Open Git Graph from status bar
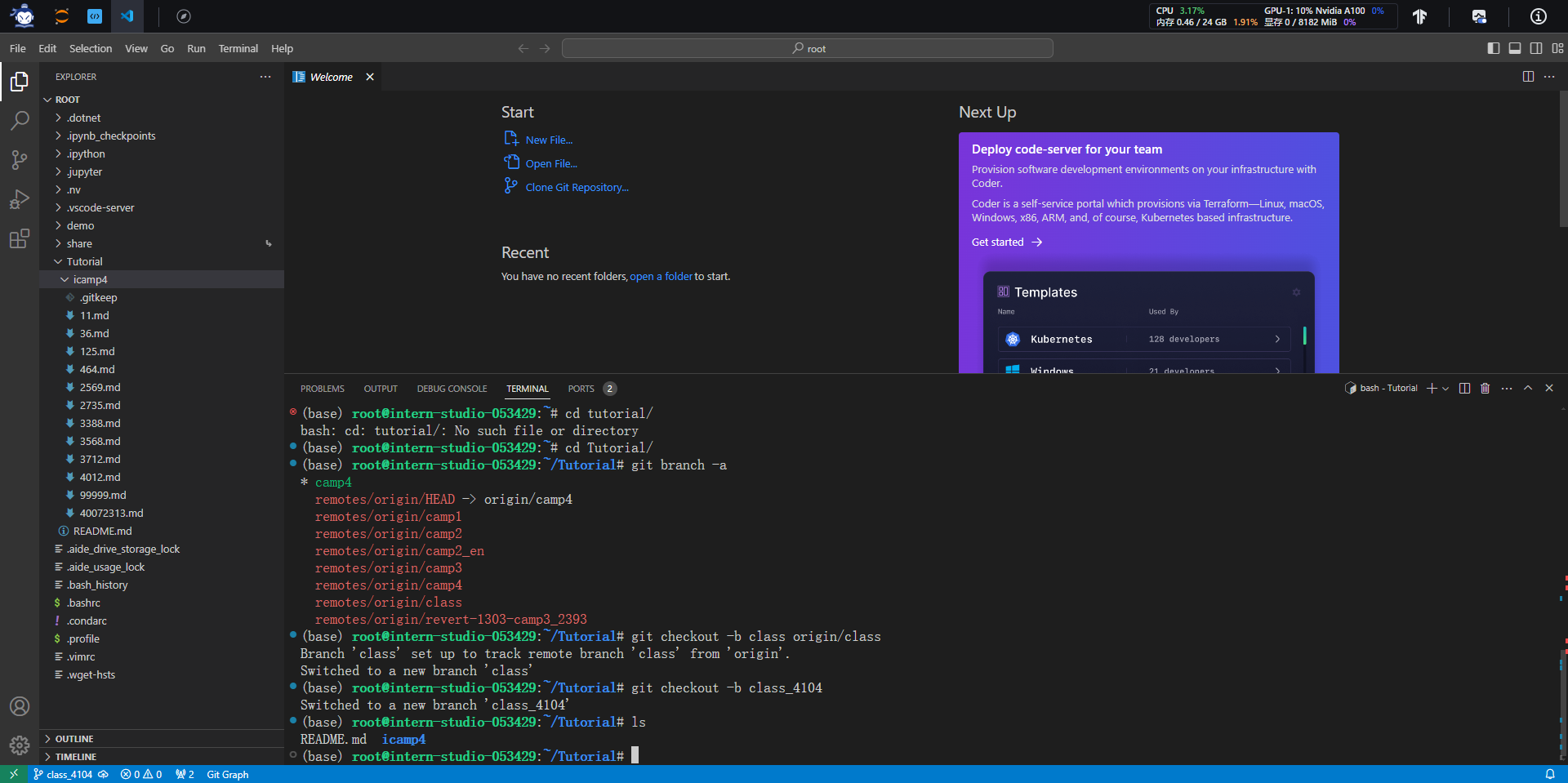Viewport: 1568px width, 783px height. 227,774
